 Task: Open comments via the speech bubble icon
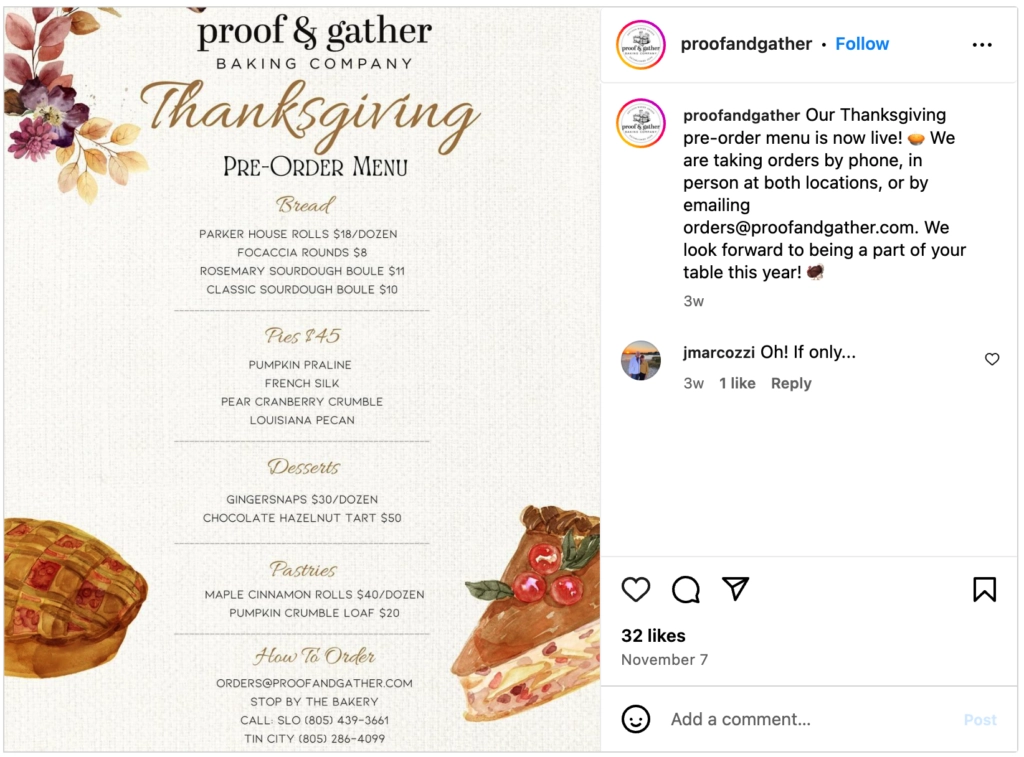click(x=686, y=589)
